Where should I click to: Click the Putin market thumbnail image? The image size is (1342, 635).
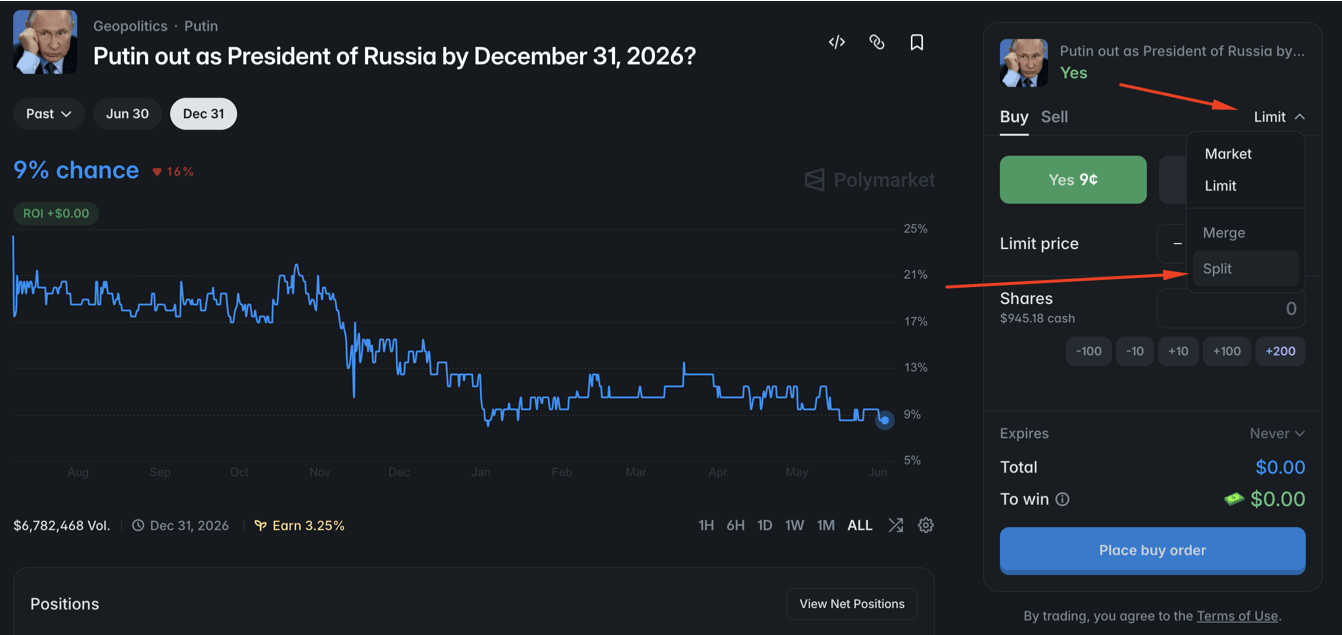45,42
